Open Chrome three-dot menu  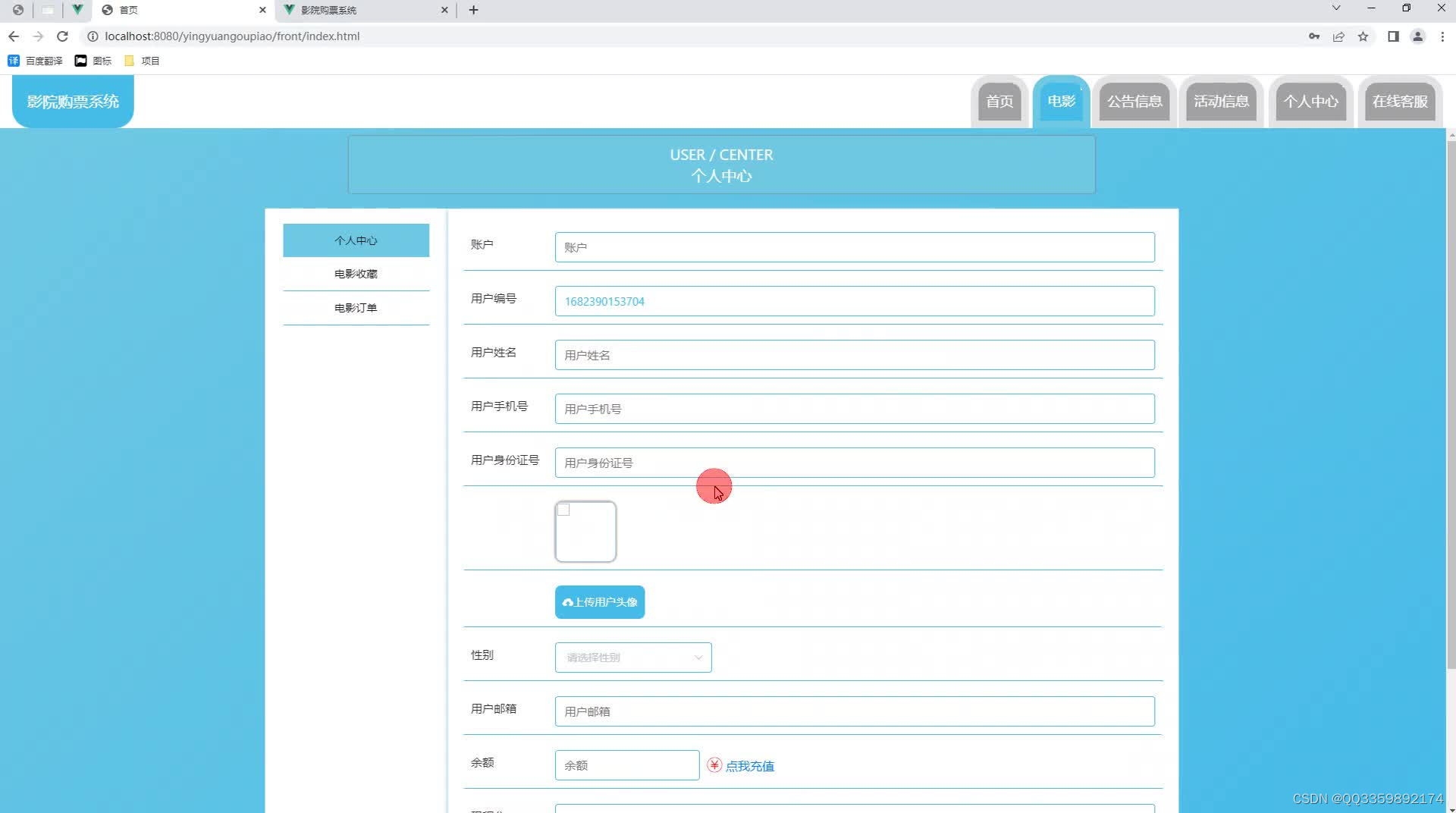tap(1442, 36)
